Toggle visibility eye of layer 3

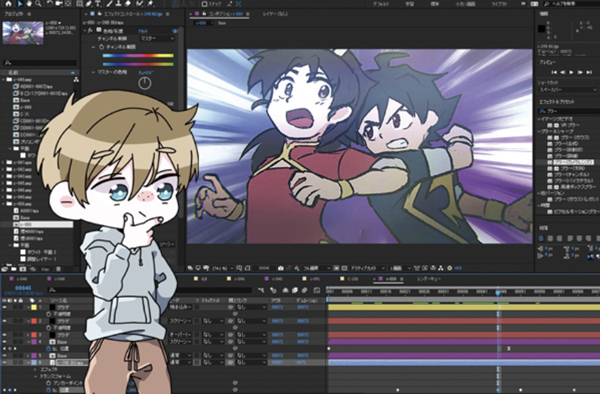click(5, 335)
